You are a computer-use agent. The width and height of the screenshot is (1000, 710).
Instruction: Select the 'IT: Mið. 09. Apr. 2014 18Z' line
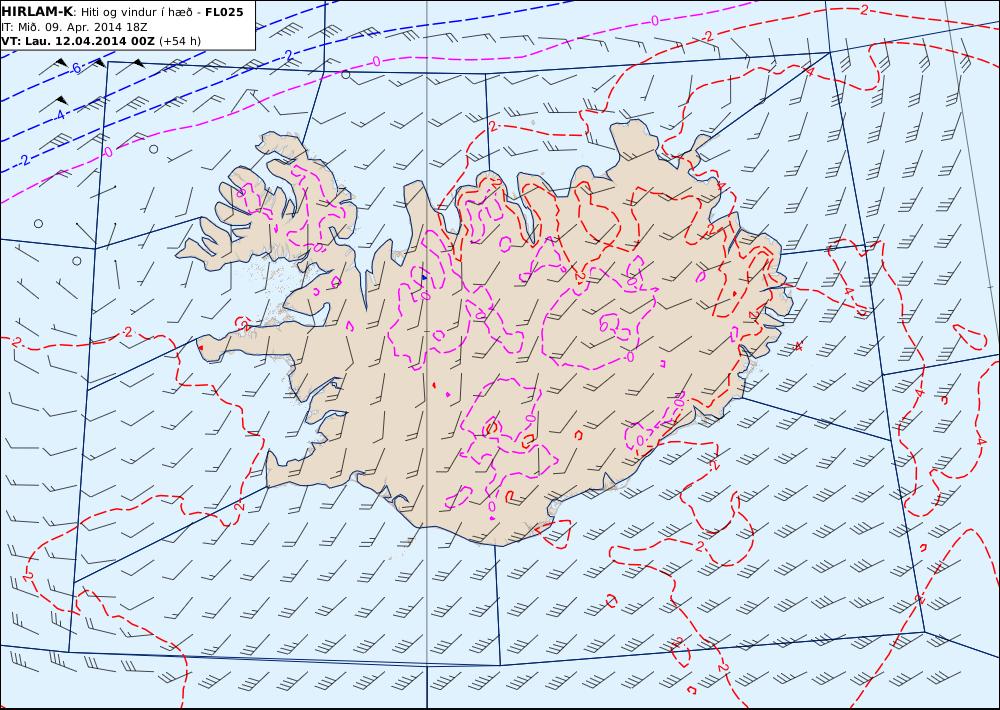pyautogui.click(x=75, y=27)
